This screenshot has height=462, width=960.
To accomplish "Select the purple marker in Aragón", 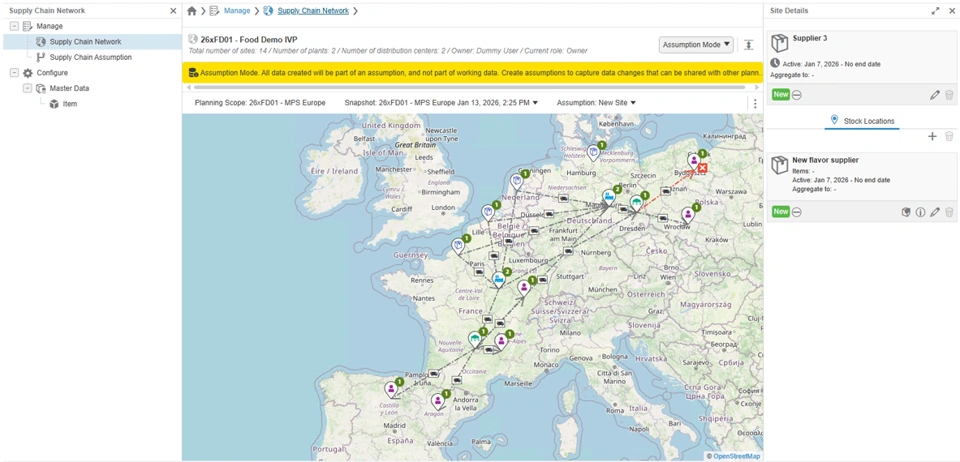I will click(437, 401).
